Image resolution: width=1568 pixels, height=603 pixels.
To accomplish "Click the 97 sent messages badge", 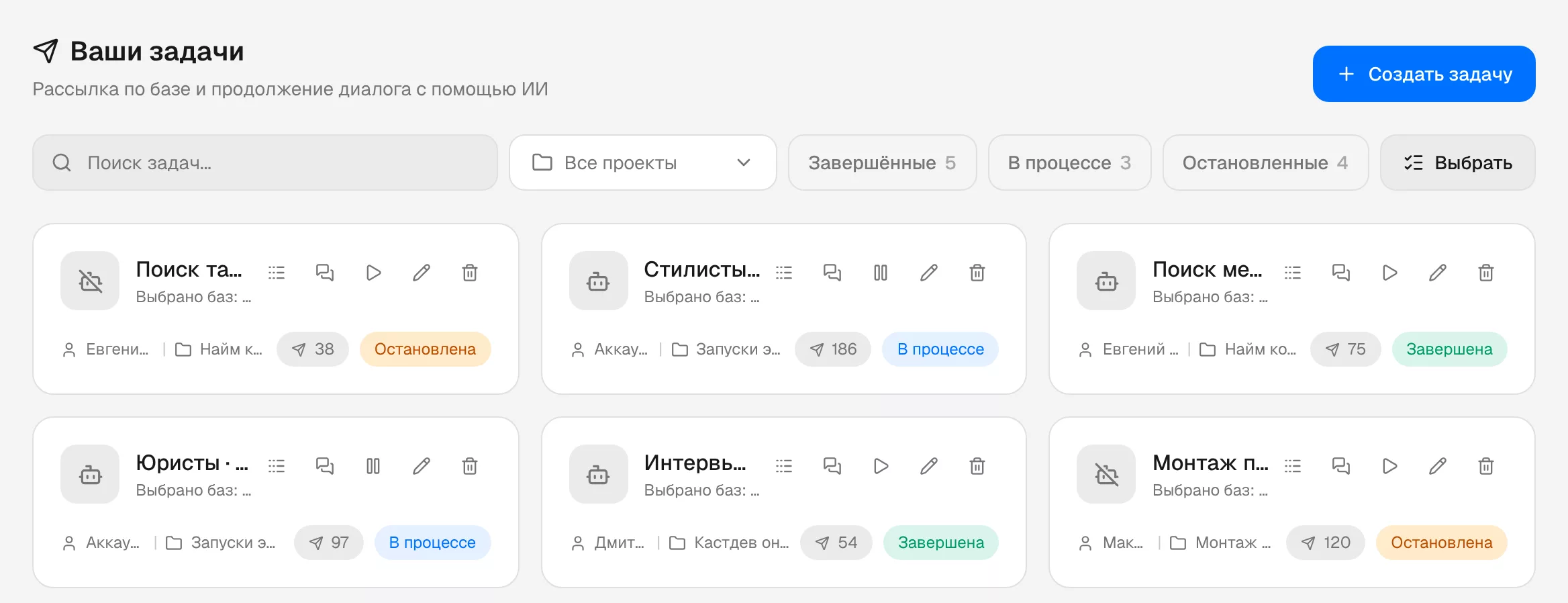I will pyautogui.click(x=329, y=543).
